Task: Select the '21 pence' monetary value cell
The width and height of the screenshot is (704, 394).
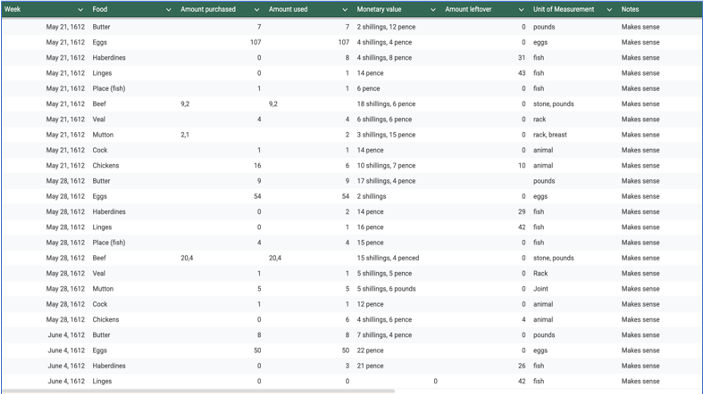Action: (x=370, y=366)
